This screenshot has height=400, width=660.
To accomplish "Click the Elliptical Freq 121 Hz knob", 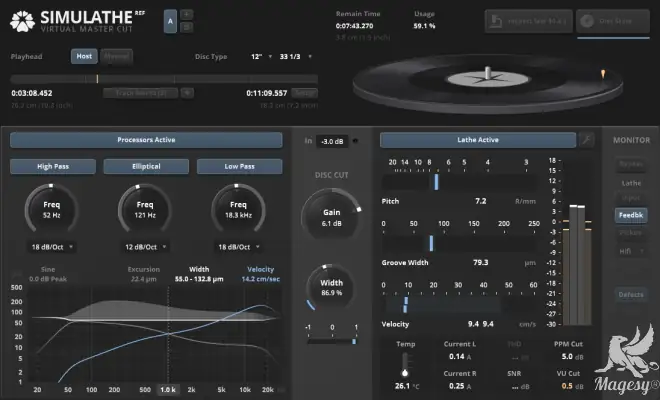I will coord(145,209).
